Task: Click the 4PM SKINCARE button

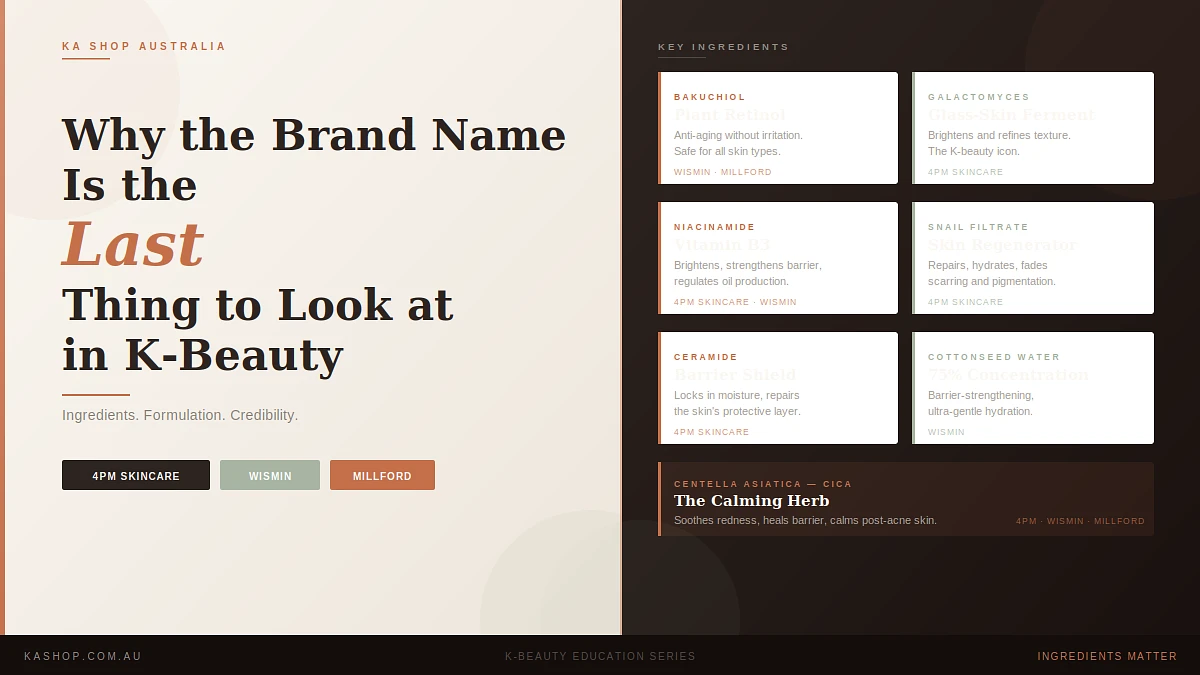Action: click(136, 476)
